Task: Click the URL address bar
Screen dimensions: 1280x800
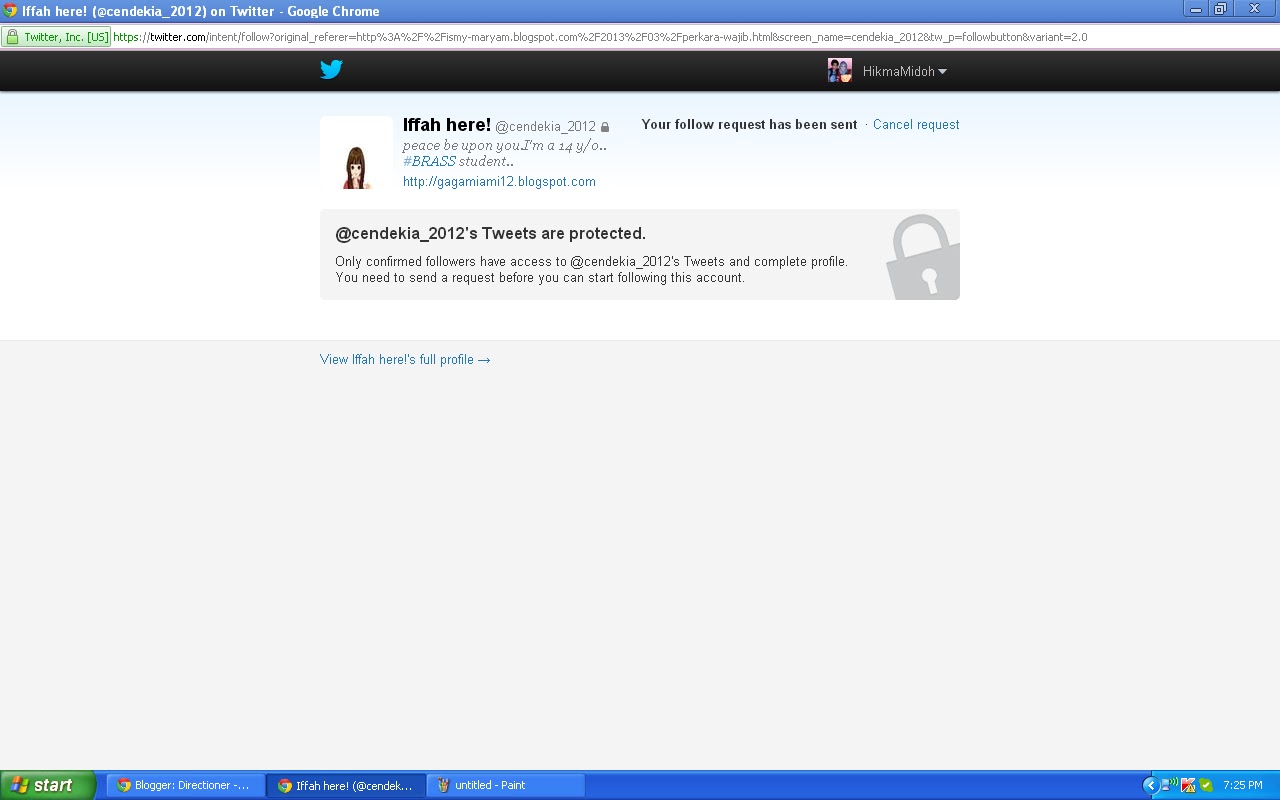Action: pyautogui.click(x=640, y=37)
